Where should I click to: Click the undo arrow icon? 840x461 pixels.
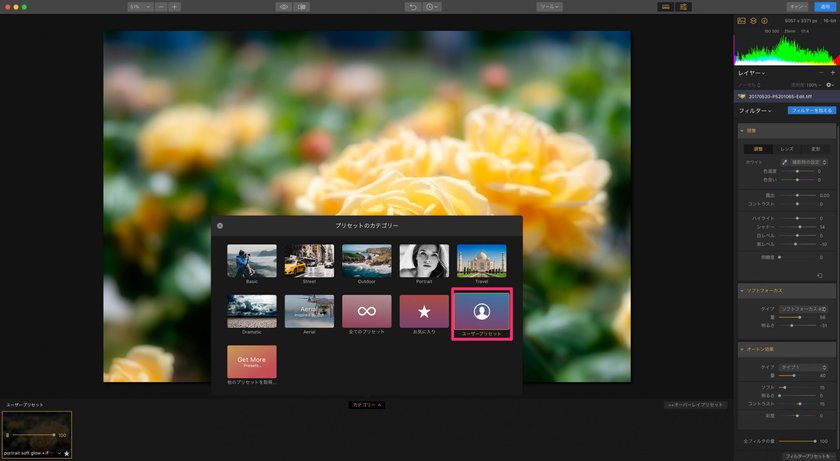[x=412, y=7]
